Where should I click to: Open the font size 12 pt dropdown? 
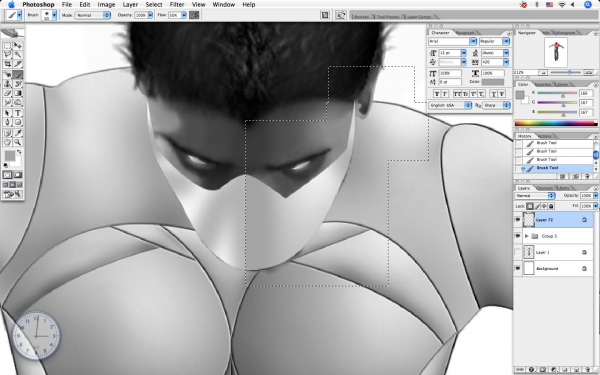click(463, 53)
